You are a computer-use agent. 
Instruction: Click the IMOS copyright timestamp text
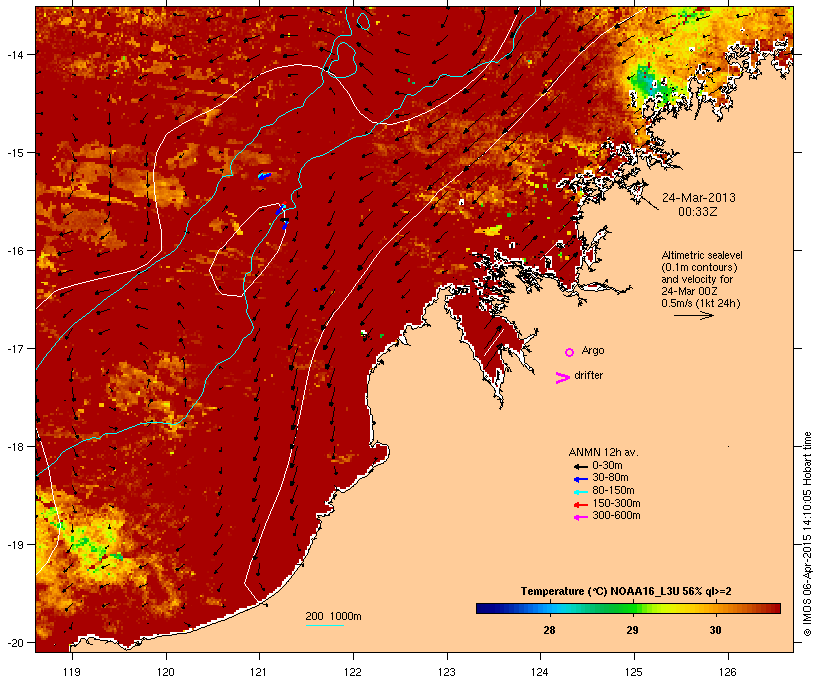807,534
